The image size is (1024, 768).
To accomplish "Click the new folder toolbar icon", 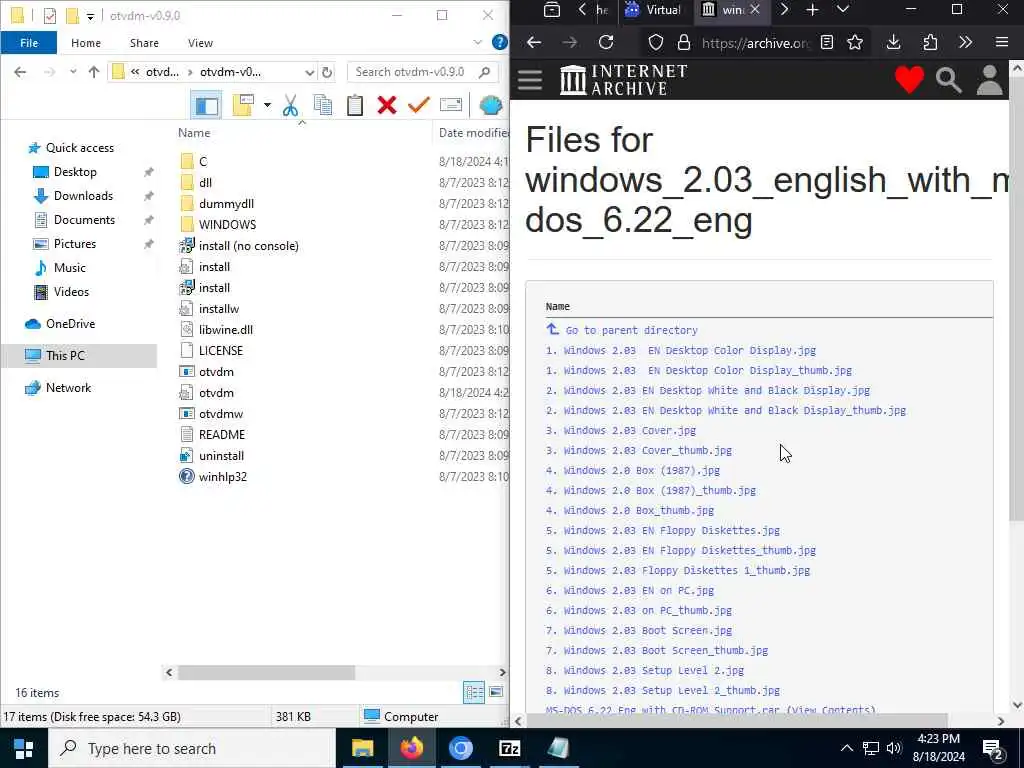I will click(x=244, y=105).
